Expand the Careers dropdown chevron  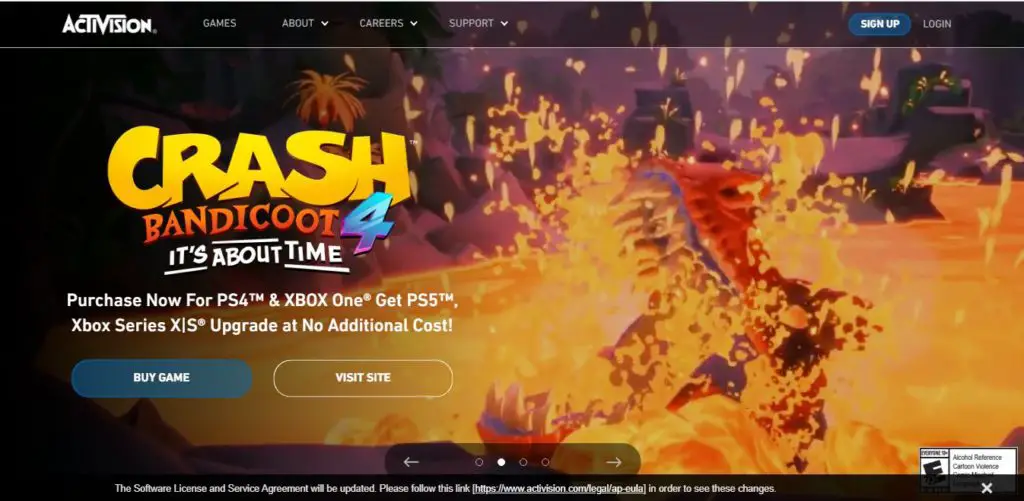pyautogui.click(x=413, y=24)
